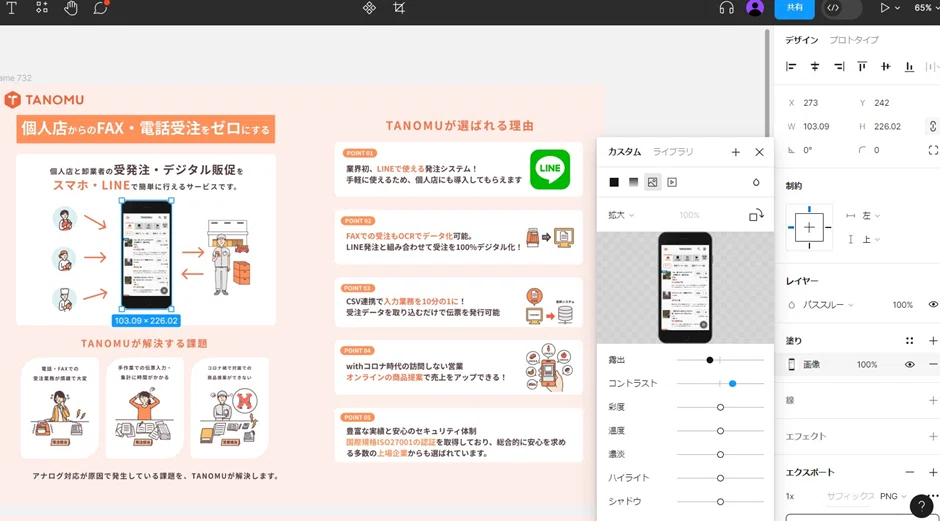Viewport: 940px width, 521px height.
Task: Open the 65% zoom dropdown
Action: point(925,8)
